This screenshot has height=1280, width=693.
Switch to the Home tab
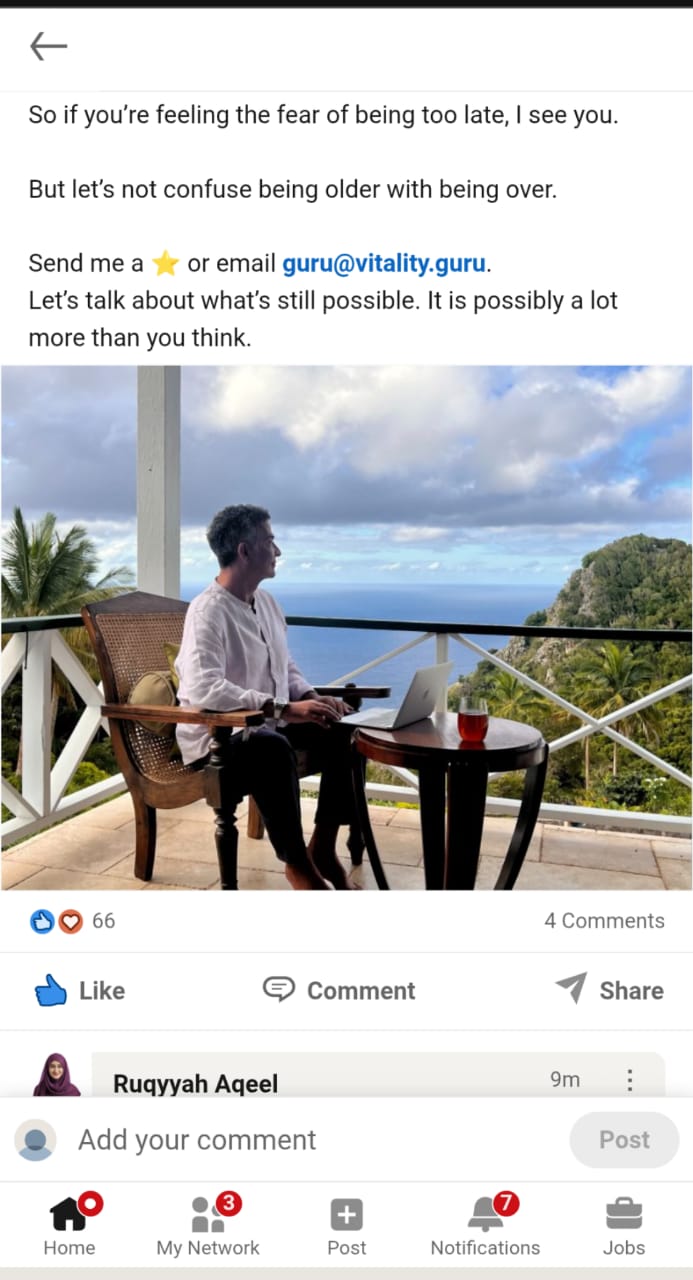(x=70, y=1225)
